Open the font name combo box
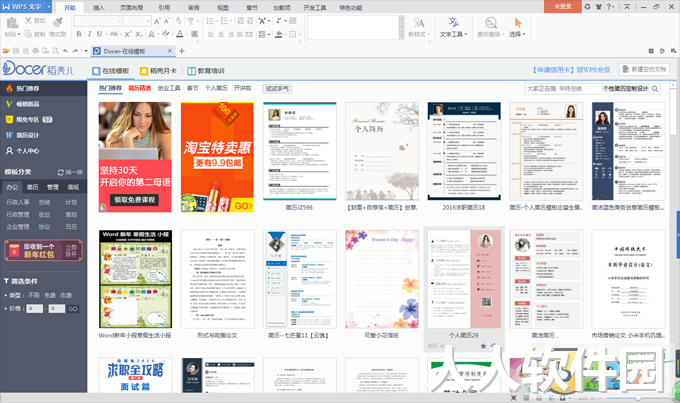This screenshot has width=680, height=403. click(98, 21)
